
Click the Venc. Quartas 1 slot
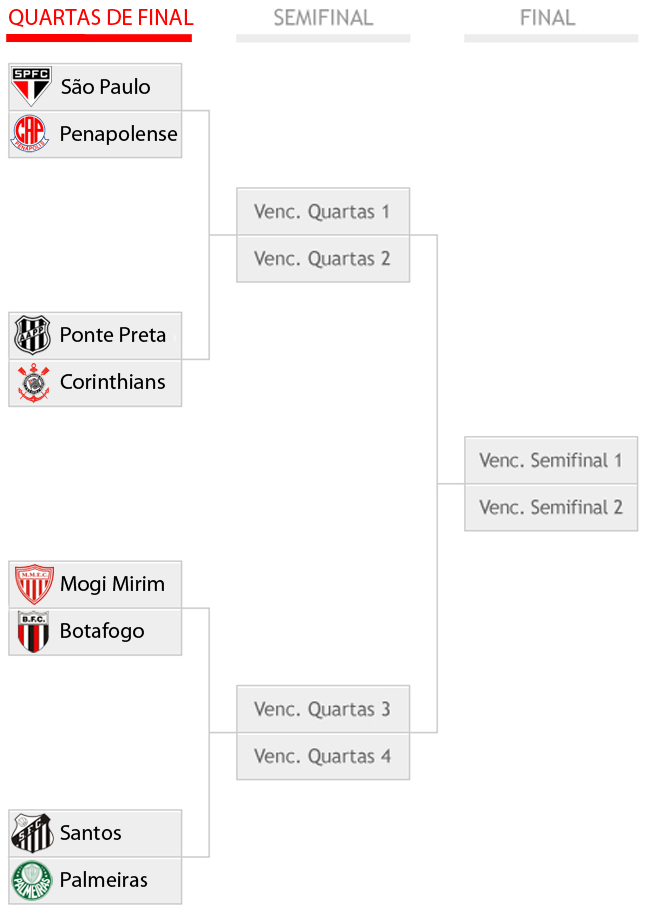click(323, 211)
